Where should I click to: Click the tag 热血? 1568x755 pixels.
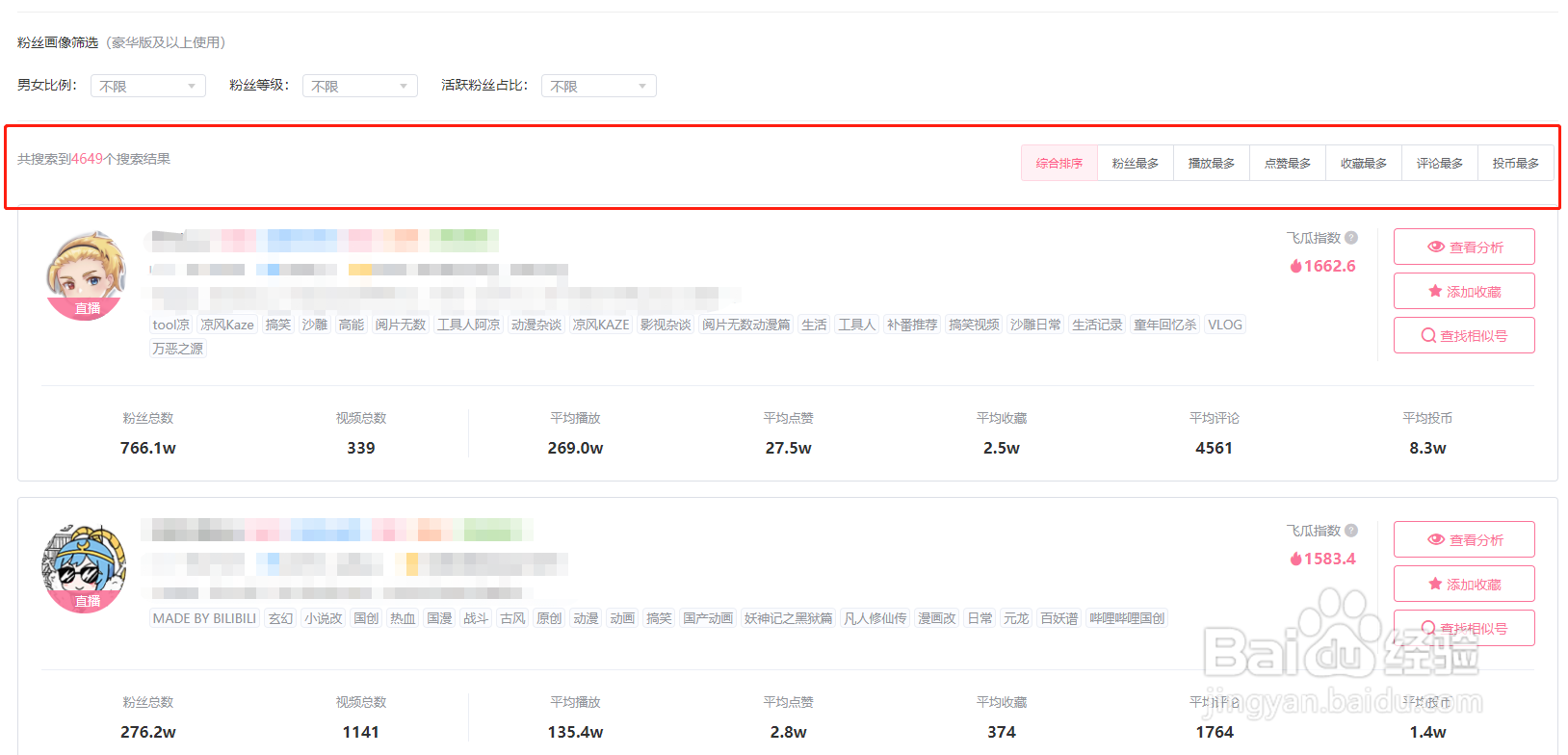coord(403,618)
